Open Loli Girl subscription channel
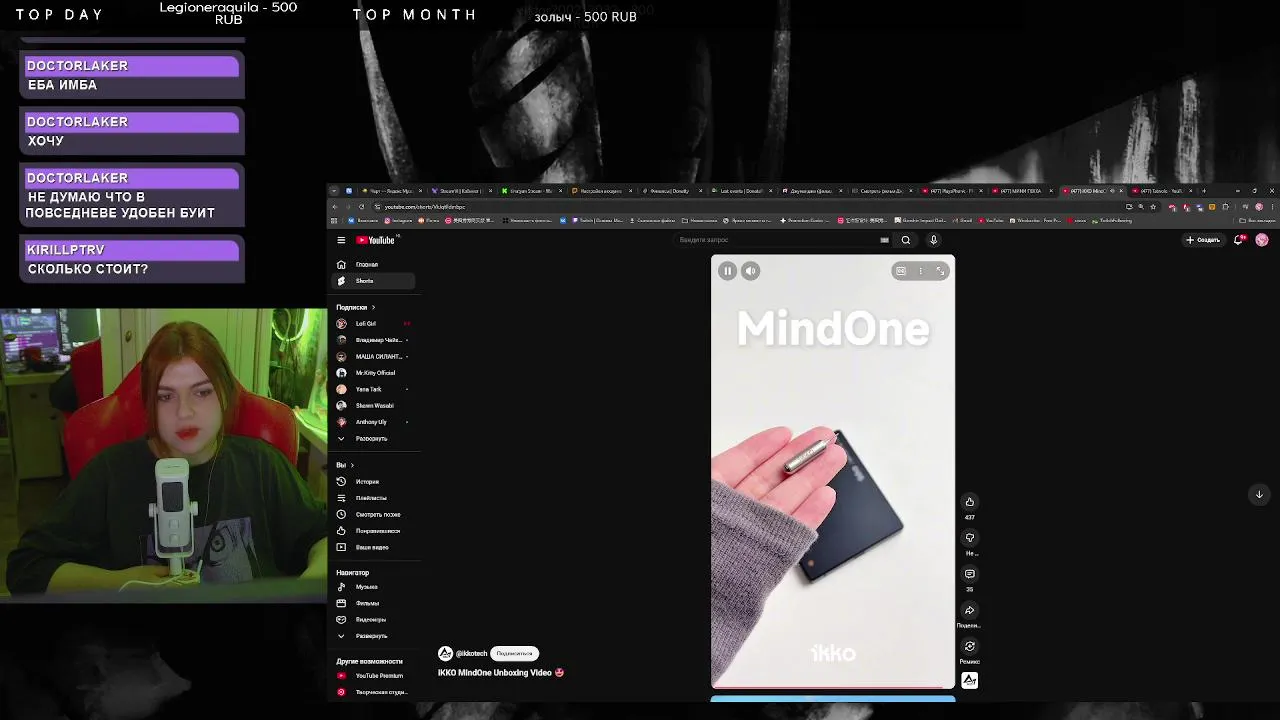 tap(372, 324)
